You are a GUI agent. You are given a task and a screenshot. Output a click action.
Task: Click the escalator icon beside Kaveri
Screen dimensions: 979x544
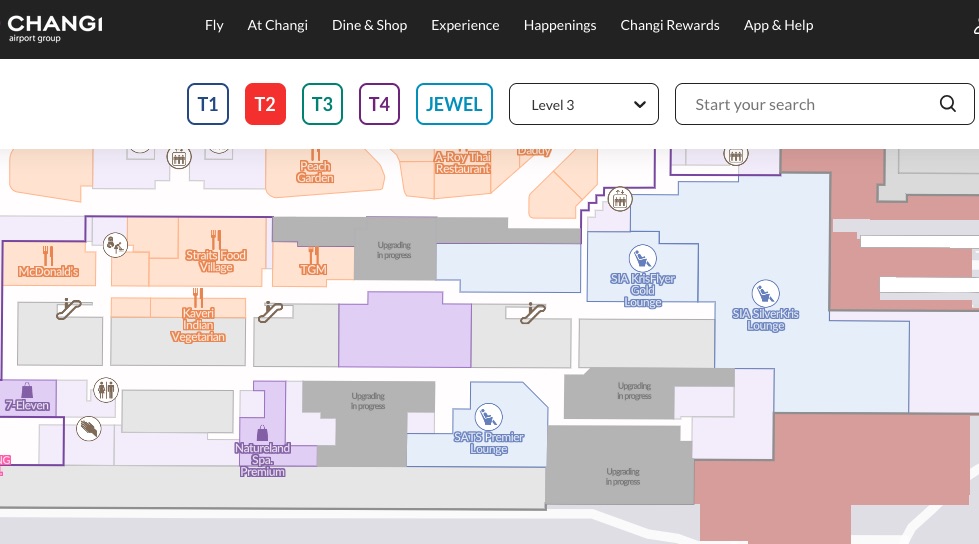270,312
